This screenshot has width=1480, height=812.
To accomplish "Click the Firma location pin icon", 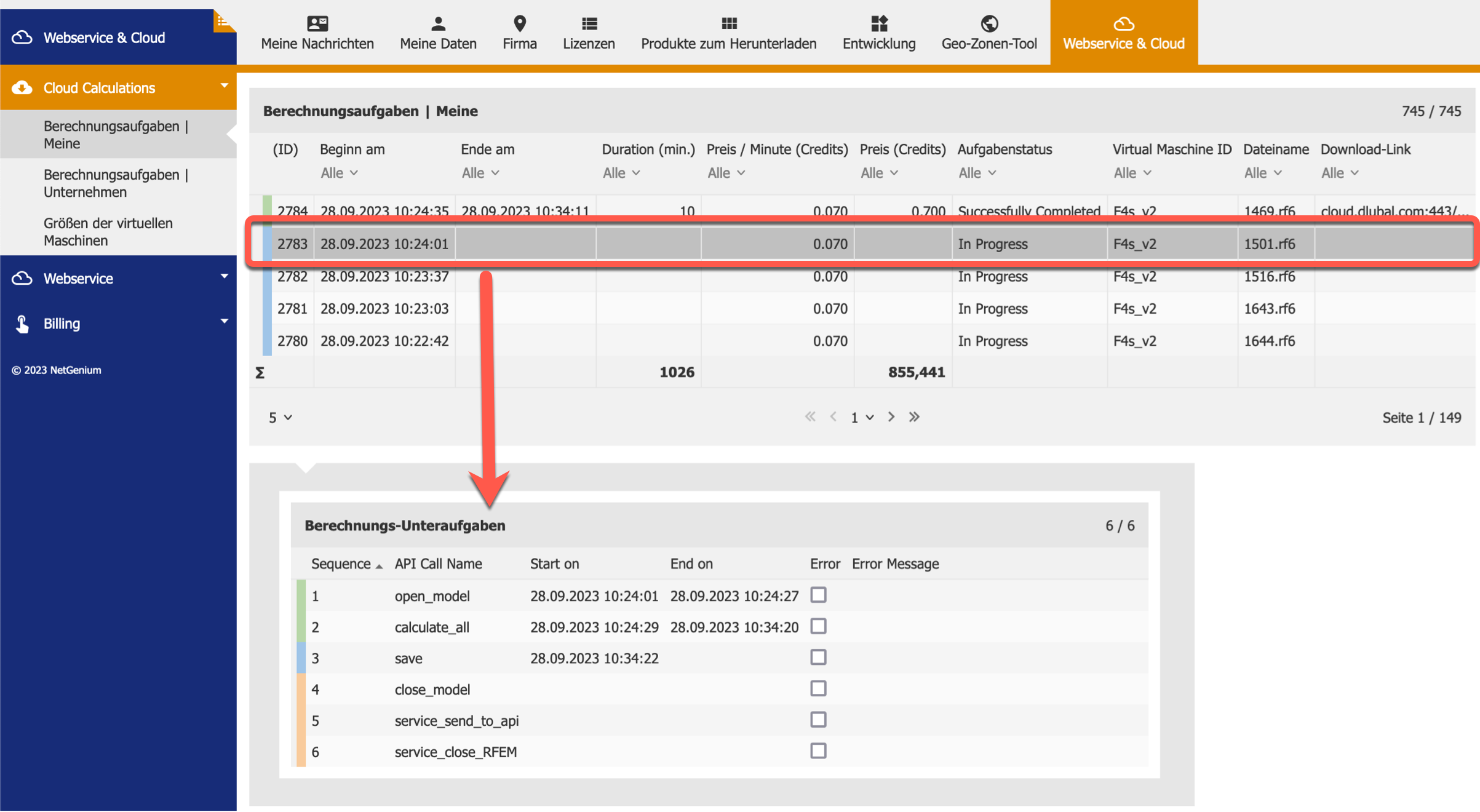I will tap(520, 23).
